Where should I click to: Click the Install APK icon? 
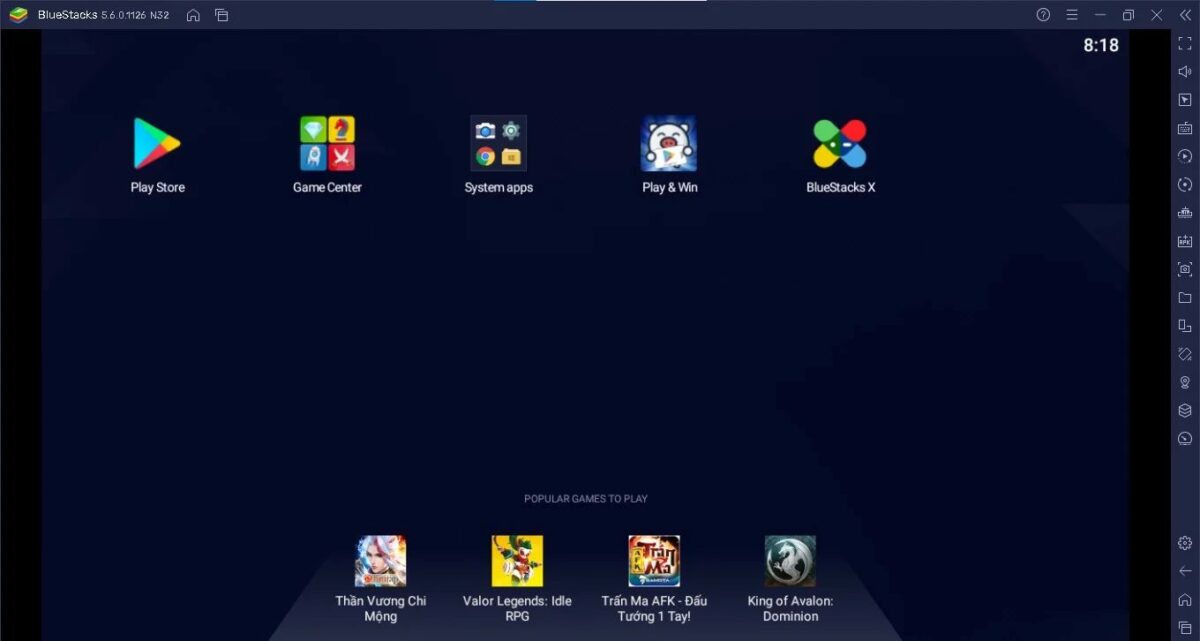pos(1185,241)
